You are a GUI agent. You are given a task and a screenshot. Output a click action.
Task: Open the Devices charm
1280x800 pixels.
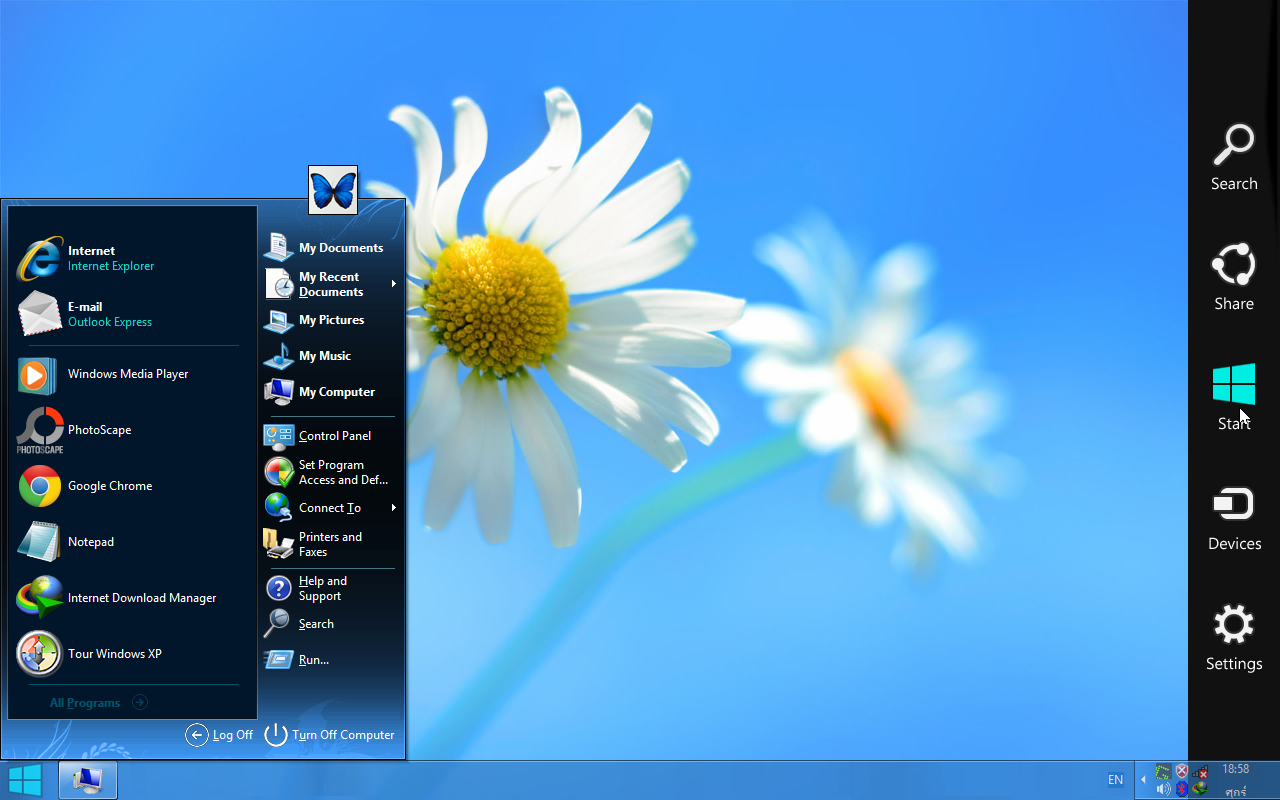click(x=1234, y=519)
